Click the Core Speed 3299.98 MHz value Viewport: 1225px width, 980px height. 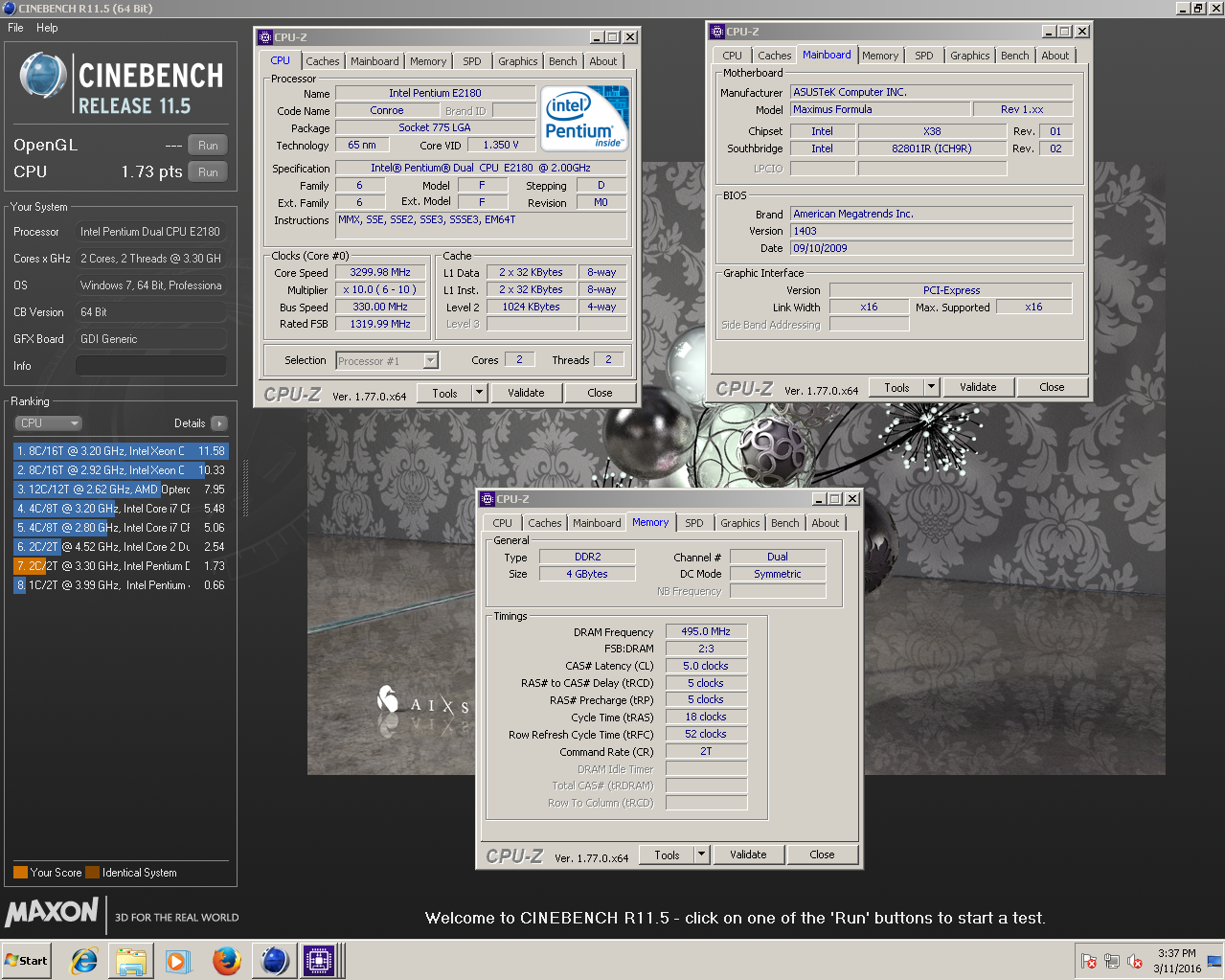[380, 273]
